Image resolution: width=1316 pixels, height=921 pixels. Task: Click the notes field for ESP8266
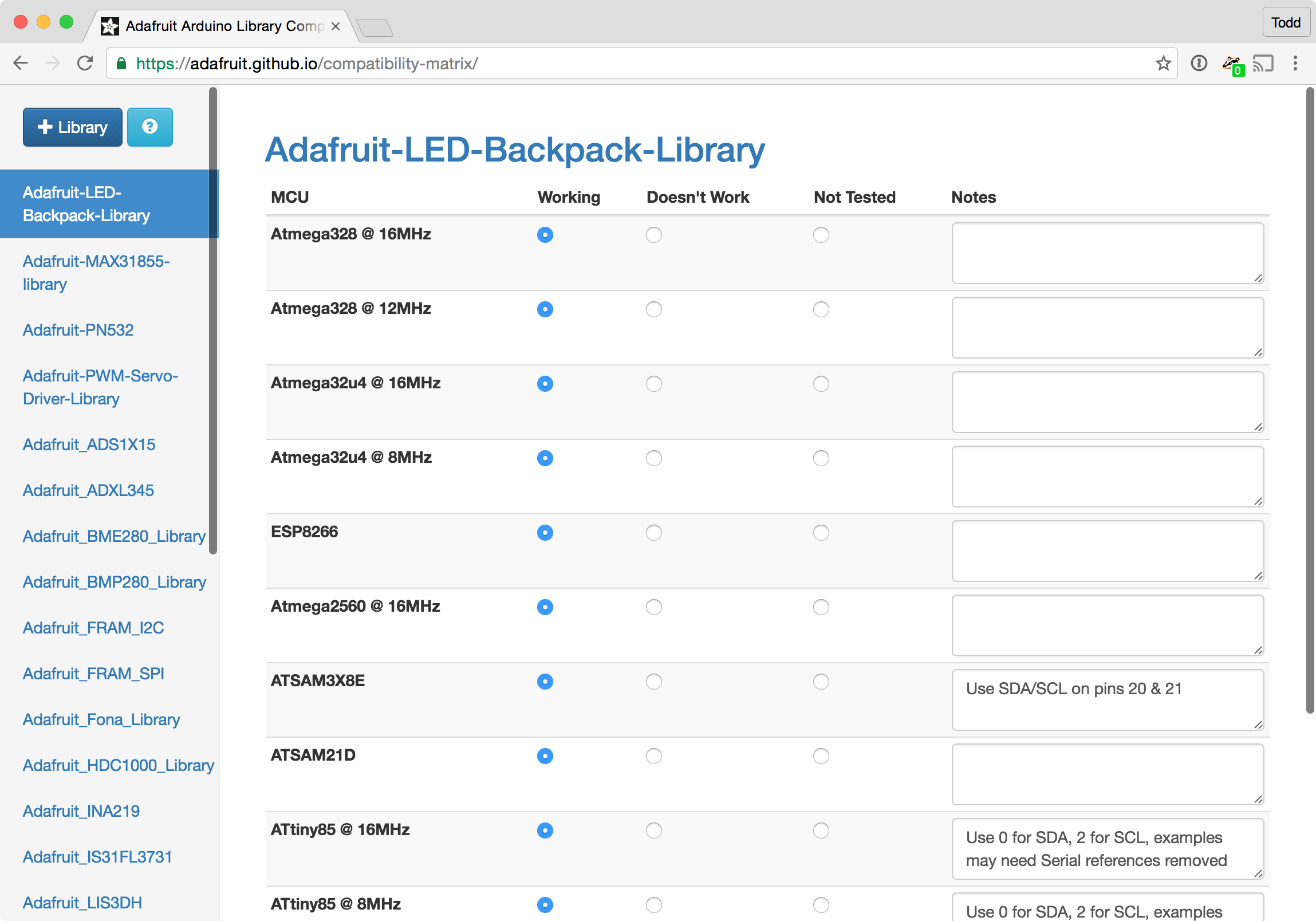click(1108, 551)
